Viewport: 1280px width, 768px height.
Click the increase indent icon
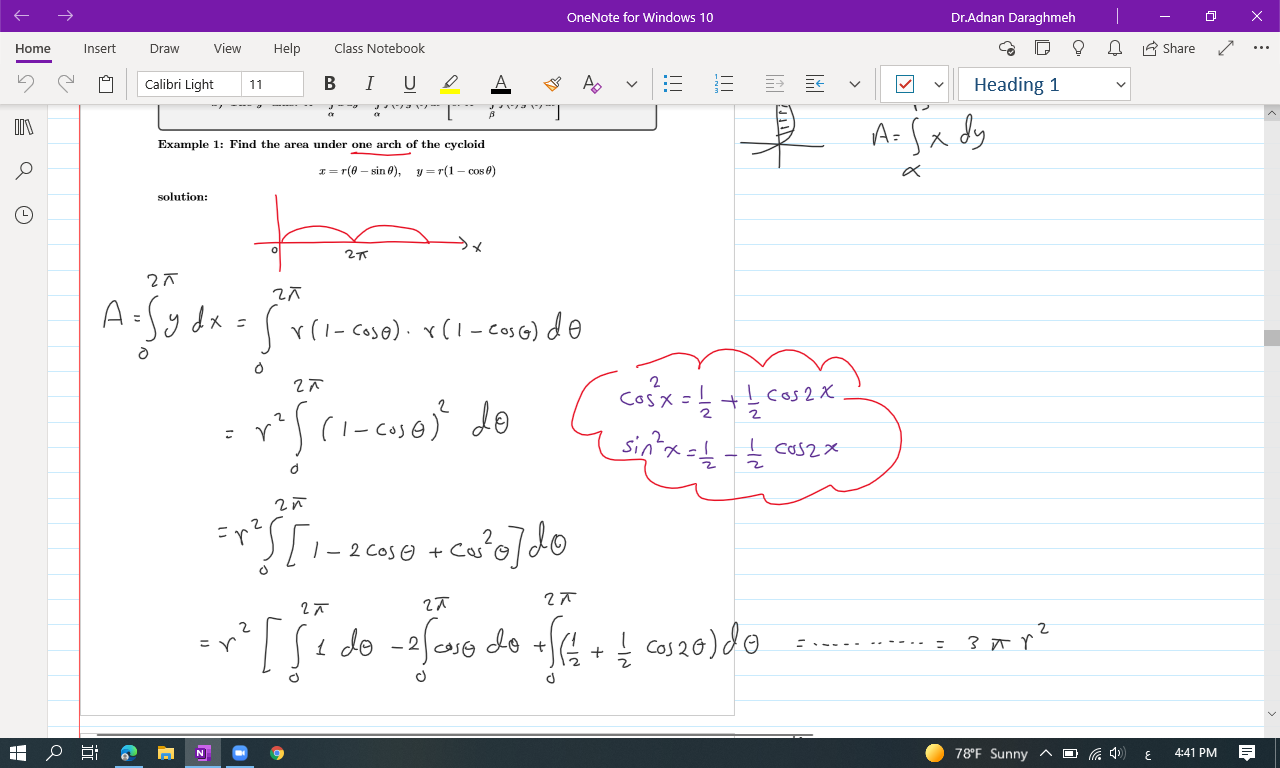coord(815,84)
